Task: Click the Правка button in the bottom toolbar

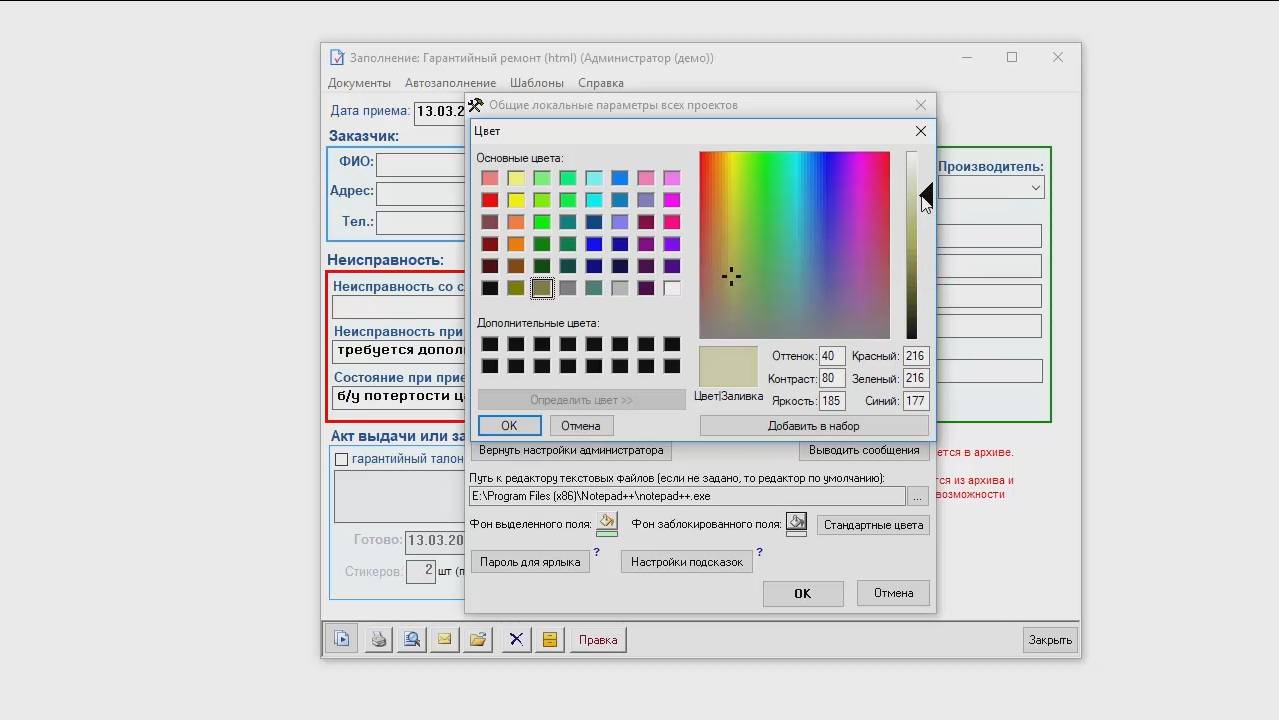Action: (x=598, y=639)
